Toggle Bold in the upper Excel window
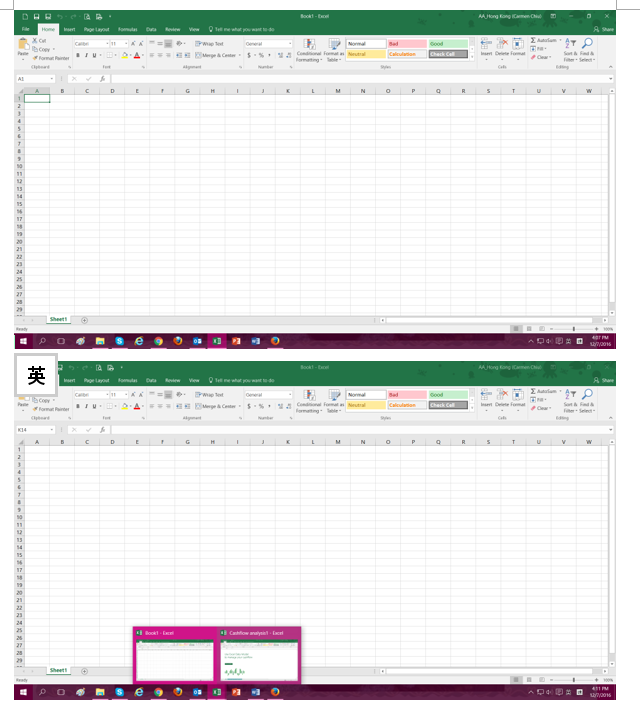The image size is (642, 715). click(78, 55)
